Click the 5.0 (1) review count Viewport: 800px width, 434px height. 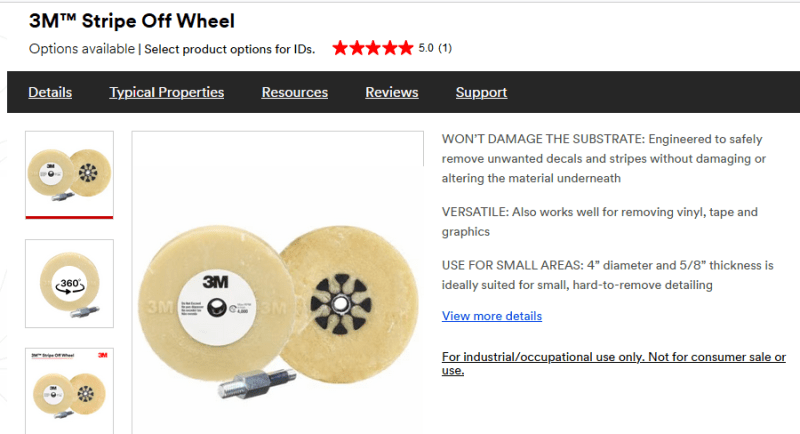coord(435,48)
